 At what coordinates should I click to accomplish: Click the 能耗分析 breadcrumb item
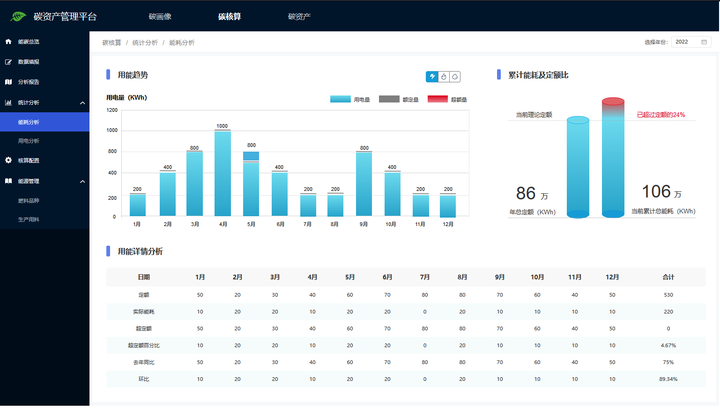tap(182, 43)
